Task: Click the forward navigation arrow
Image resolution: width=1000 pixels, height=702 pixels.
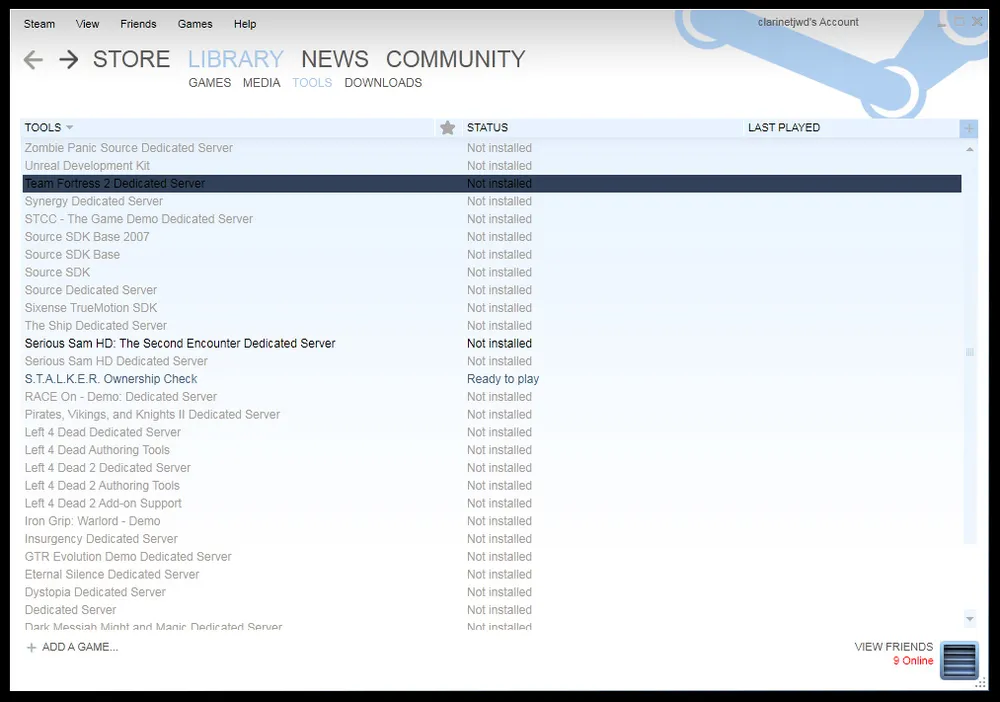Action: click(68, 60)
